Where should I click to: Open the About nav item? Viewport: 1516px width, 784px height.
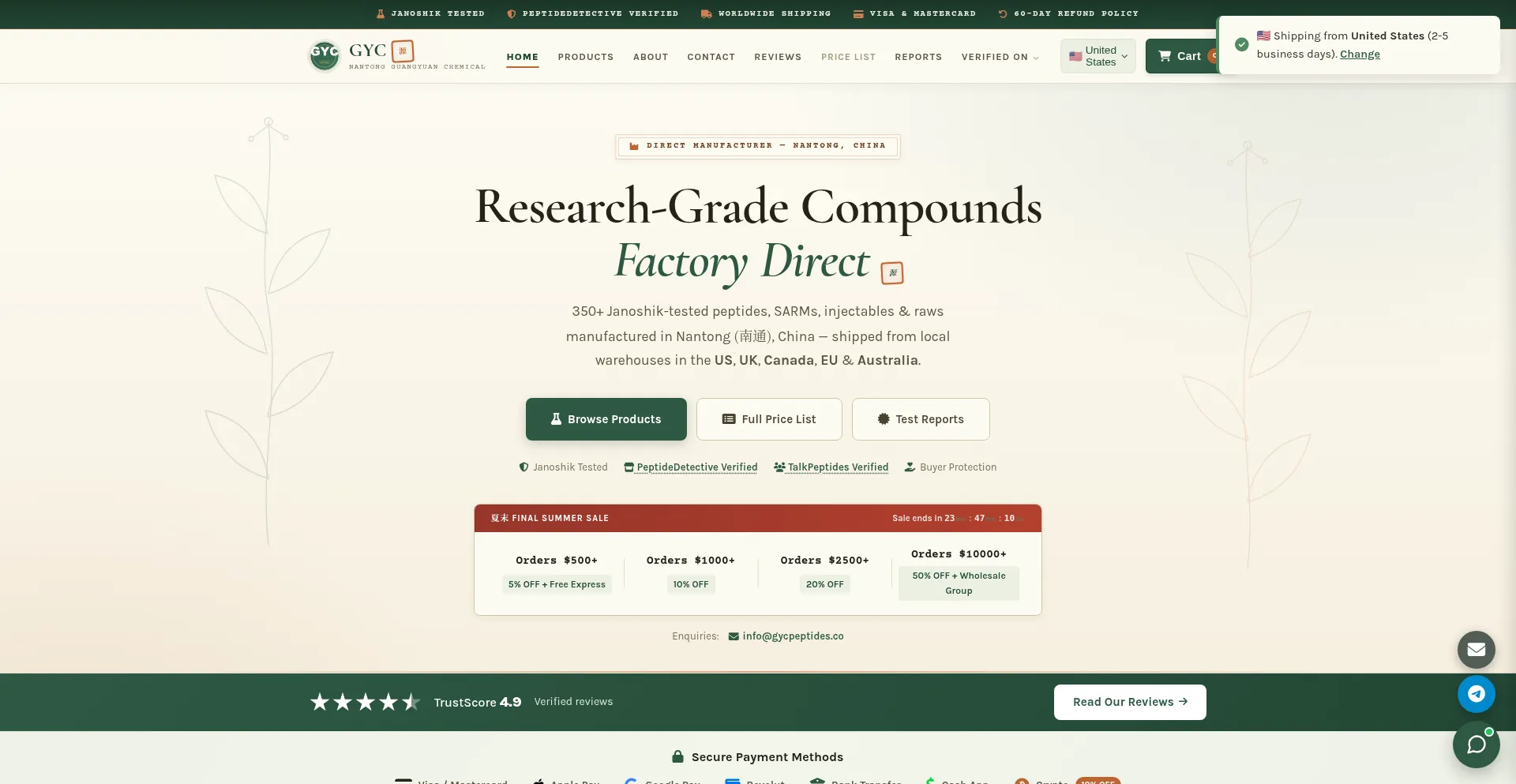pyautogui.click(x=651, y=57)
